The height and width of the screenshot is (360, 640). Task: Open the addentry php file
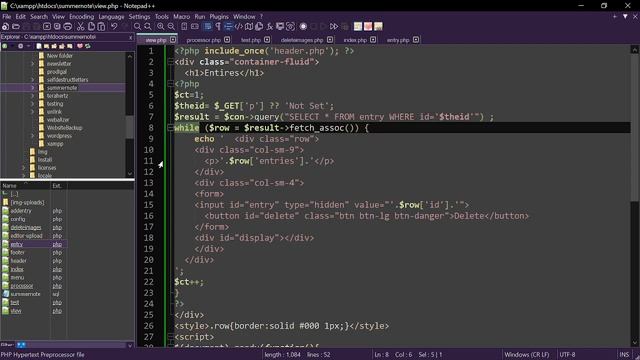(21, 211)
